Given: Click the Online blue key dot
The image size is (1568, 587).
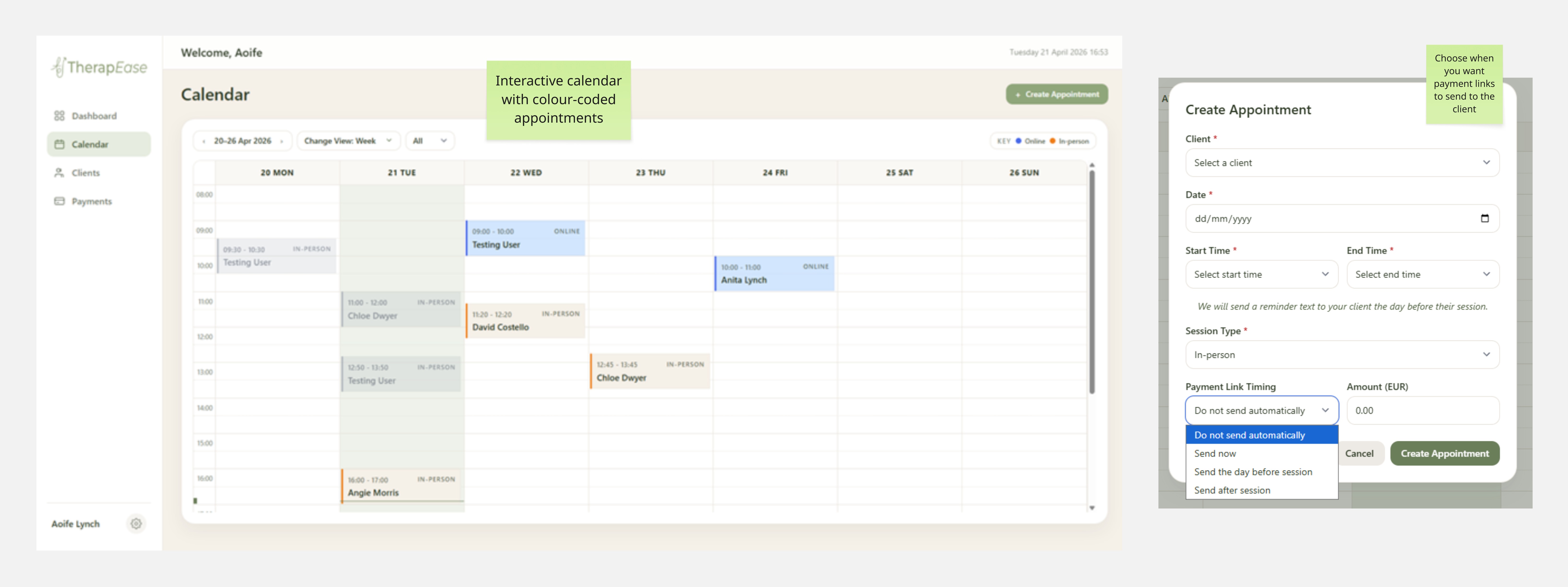Looking at the screenshot, I should point(1018,141).
